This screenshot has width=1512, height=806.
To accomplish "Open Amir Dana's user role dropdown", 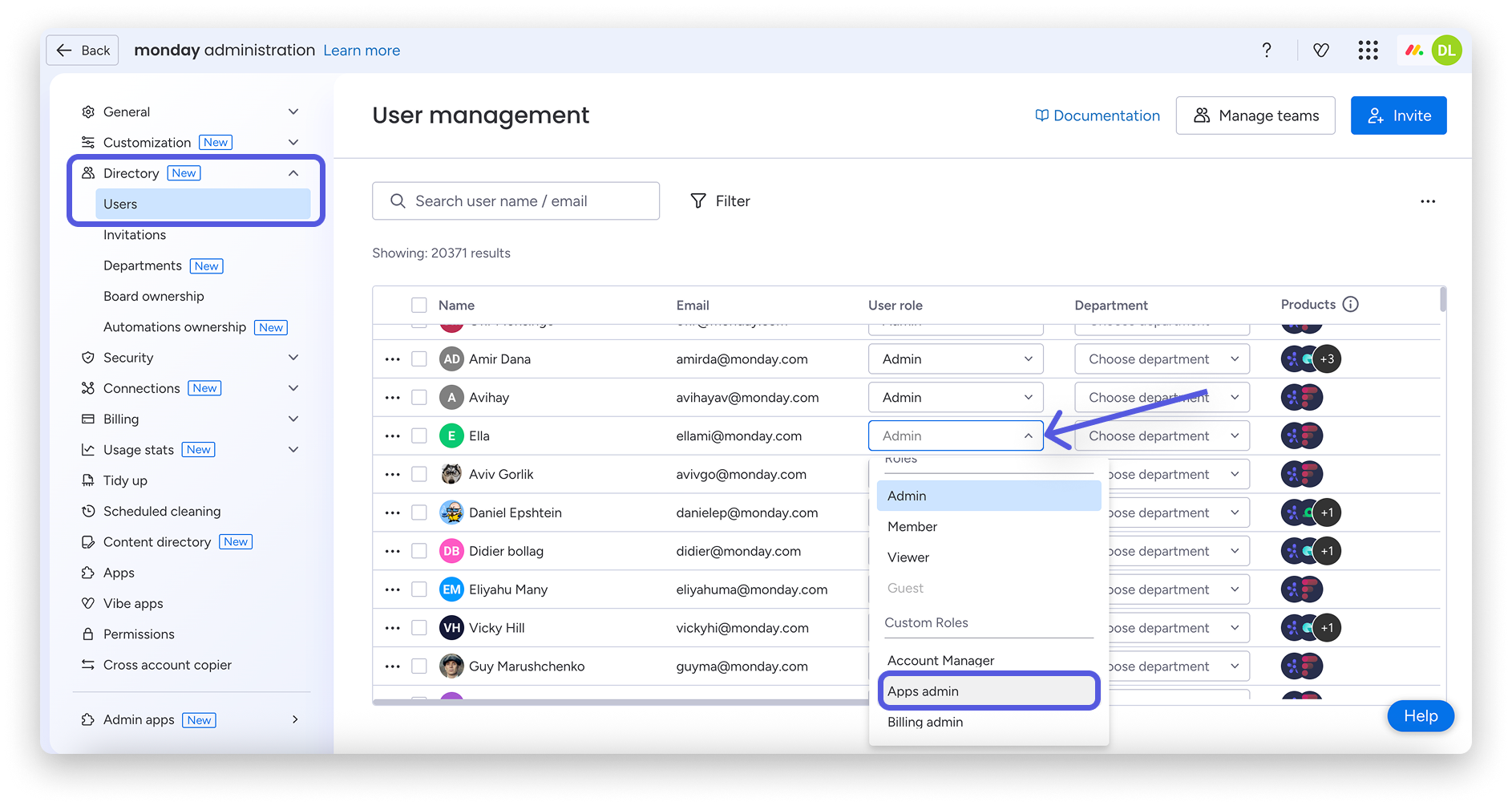I will pyautogui.click(x=956, y=359).
